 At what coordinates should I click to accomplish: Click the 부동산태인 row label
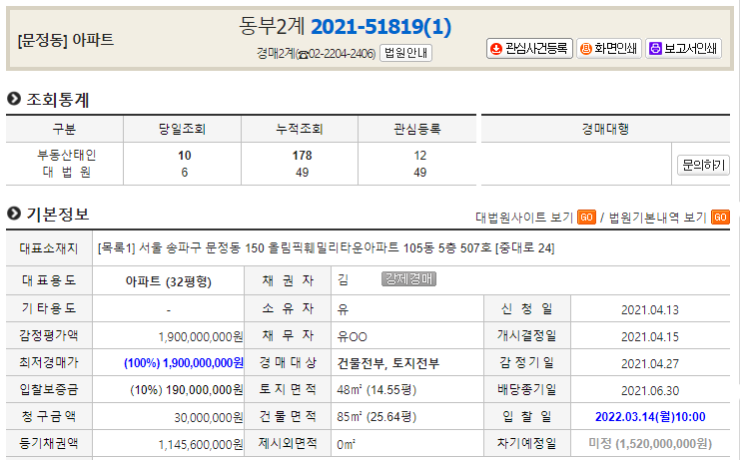pos(67,155)
